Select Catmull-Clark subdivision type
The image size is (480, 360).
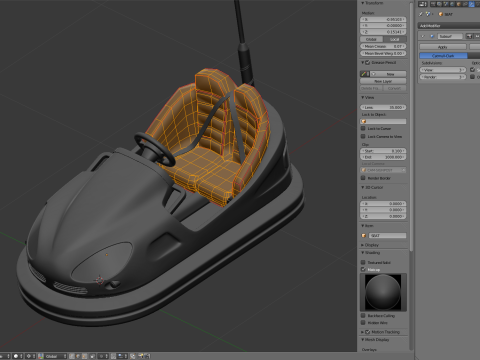click(443, 56)
